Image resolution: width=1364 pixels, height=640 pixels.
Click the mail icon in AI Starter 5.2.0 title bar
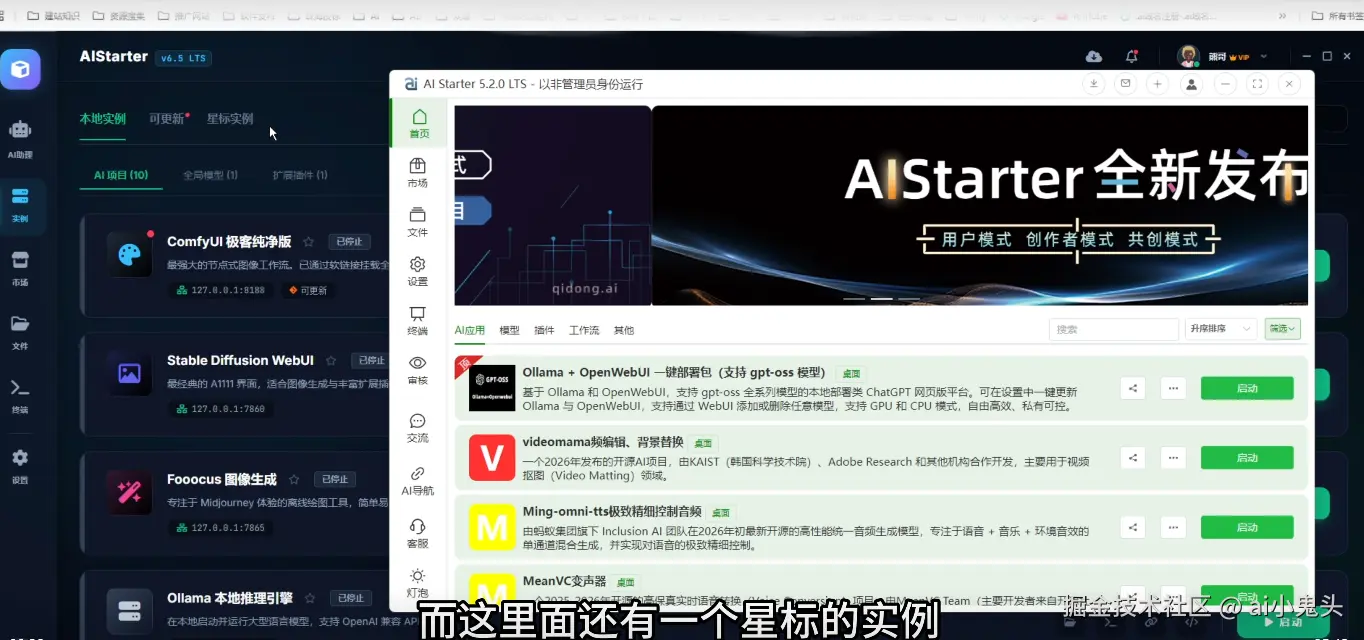coord(1126,84)
